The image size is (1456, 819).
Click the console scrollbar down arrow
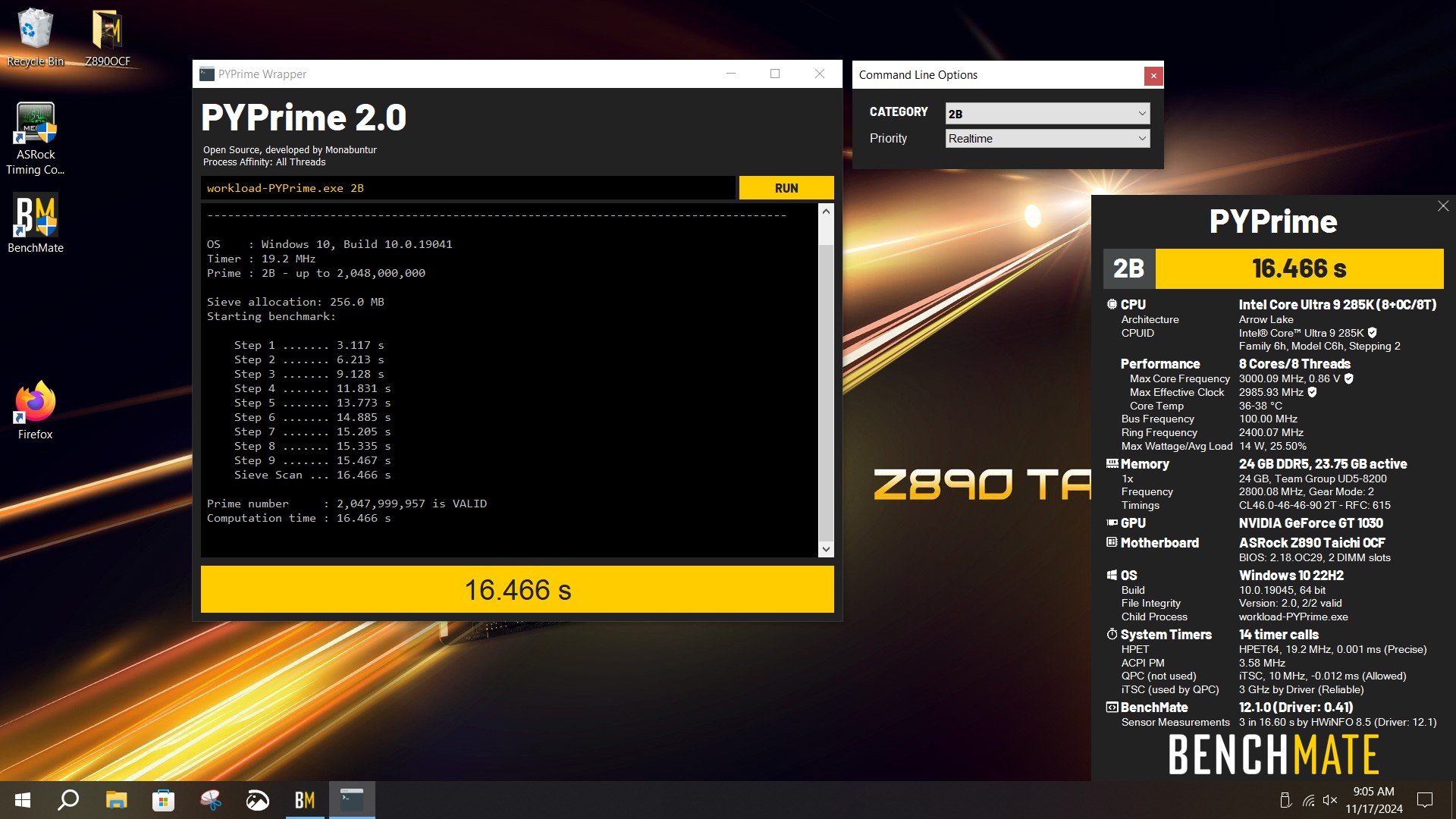(826, 549)
